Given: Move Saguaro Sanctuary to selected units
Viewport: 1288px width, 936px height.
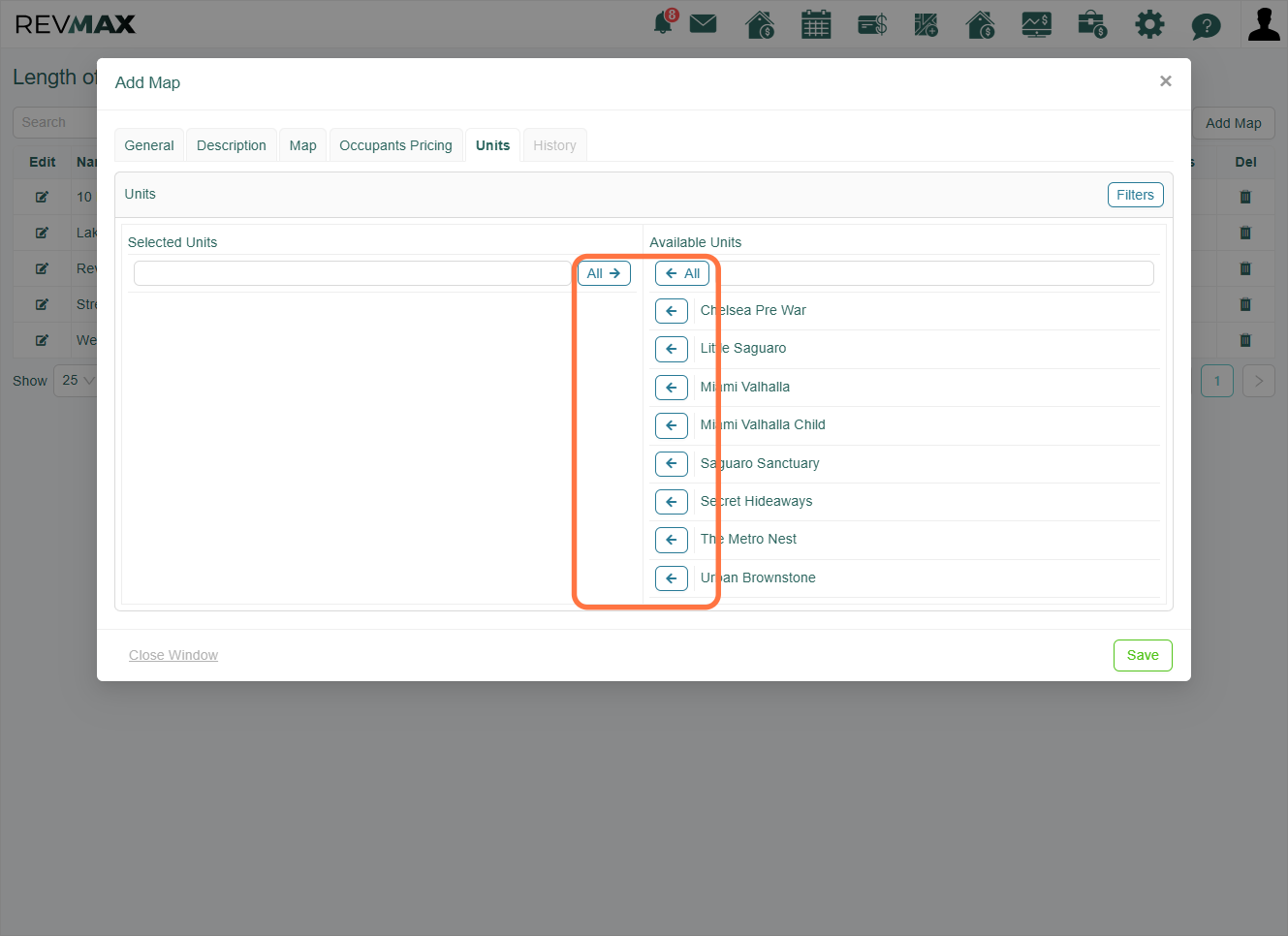Looking at the screenshot, I should point(672,464).
